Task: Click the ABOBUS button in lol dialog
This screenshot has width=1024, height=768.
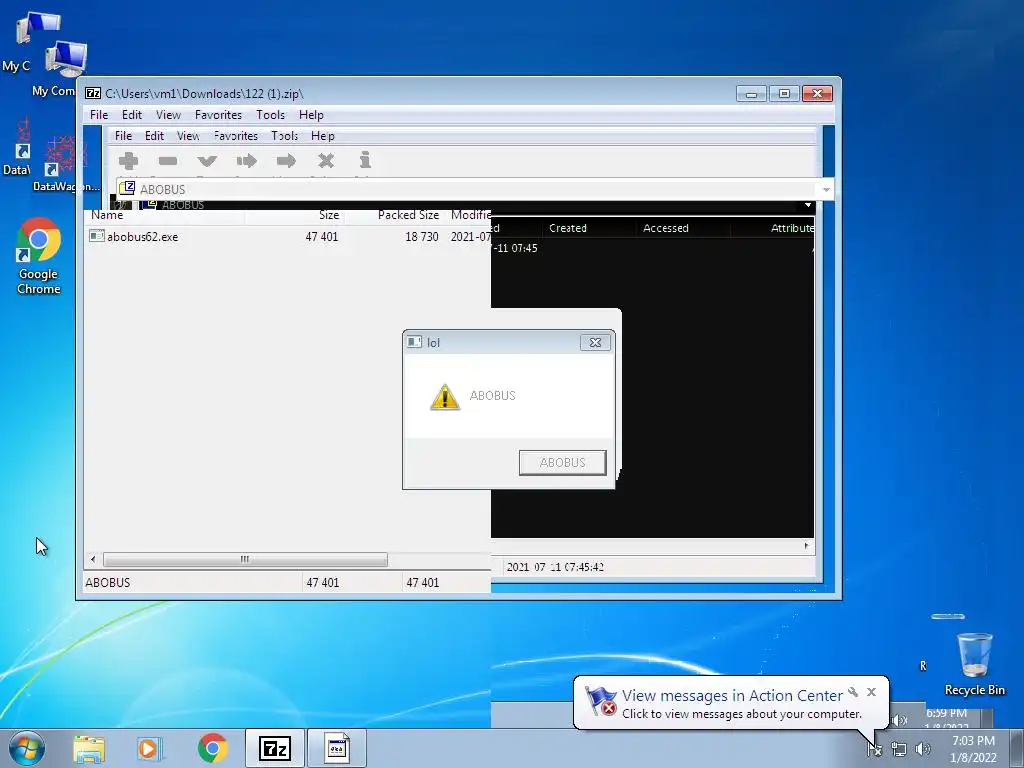Action: click(x=562, y=462)
